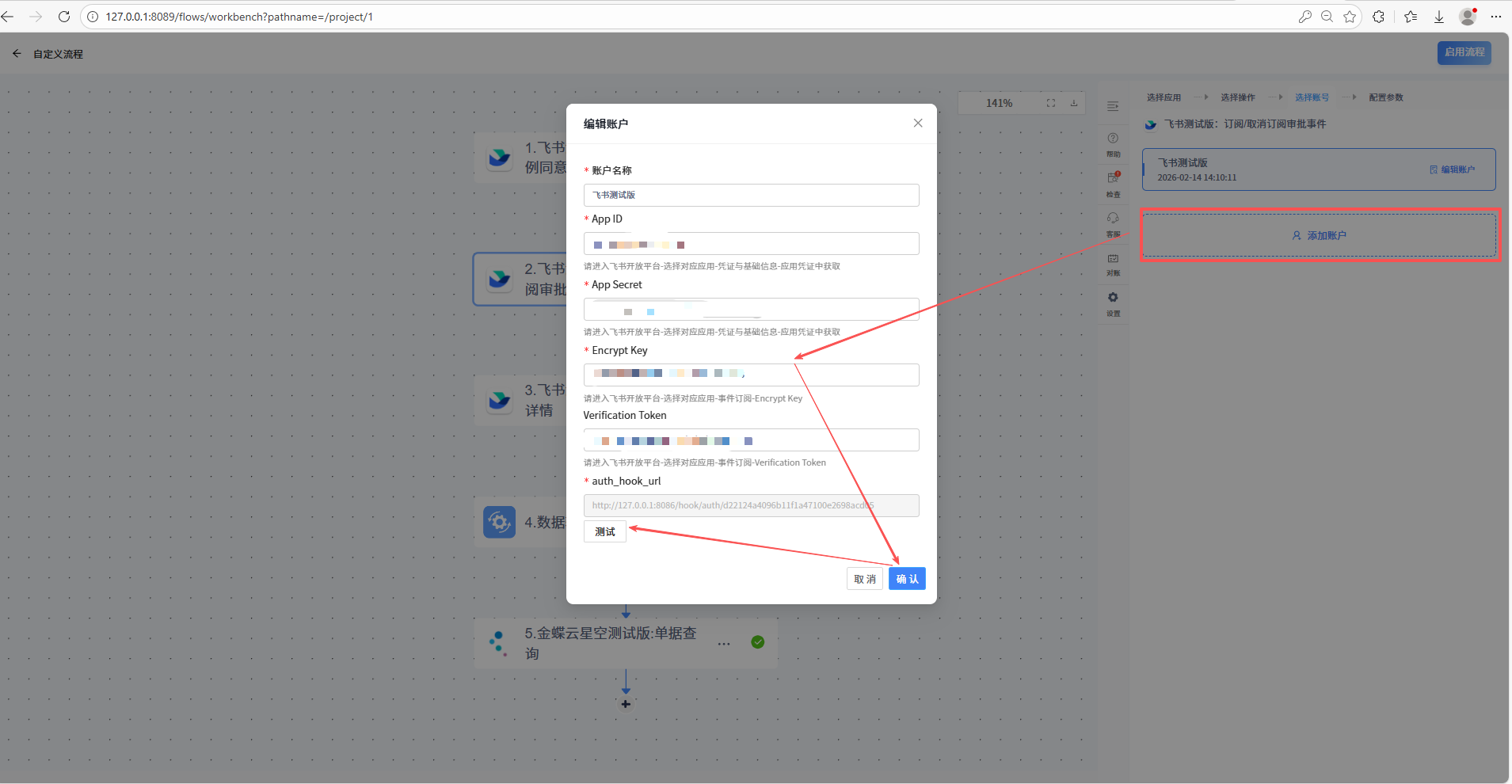Close the 编辑账户 dialog with X
The width and height of the screenshot is (1512, 784).
(918, 123)
